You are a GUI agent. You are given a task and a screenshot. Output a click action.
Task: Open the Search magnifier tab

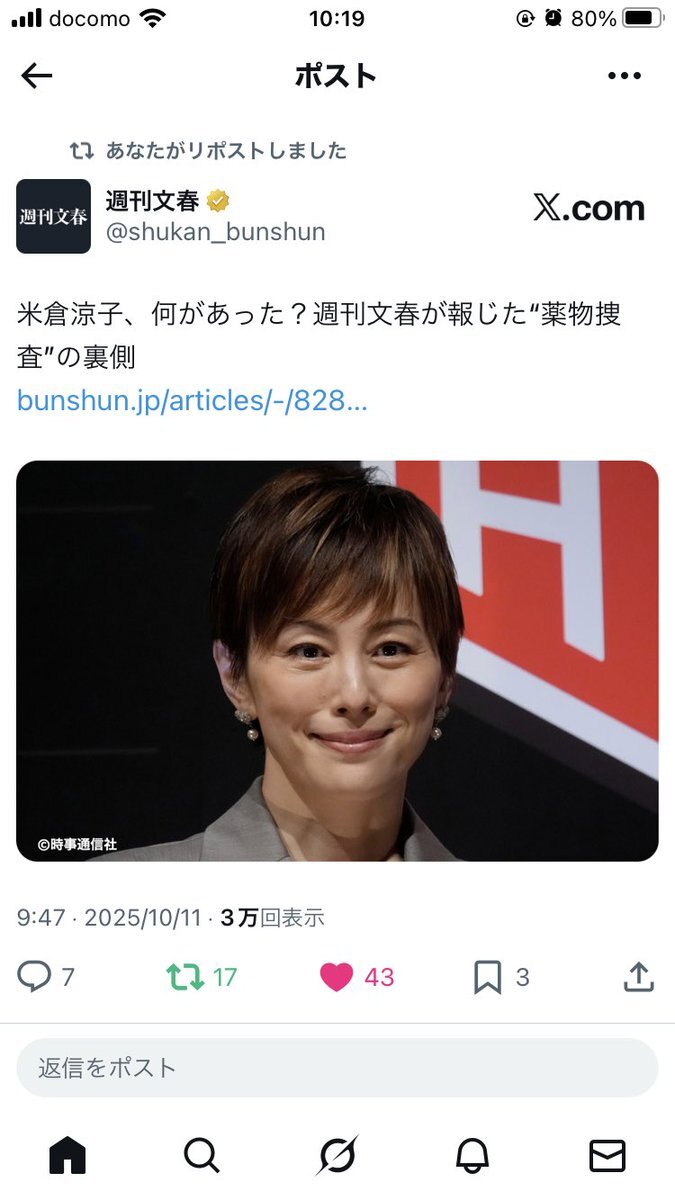[202, 1156]
